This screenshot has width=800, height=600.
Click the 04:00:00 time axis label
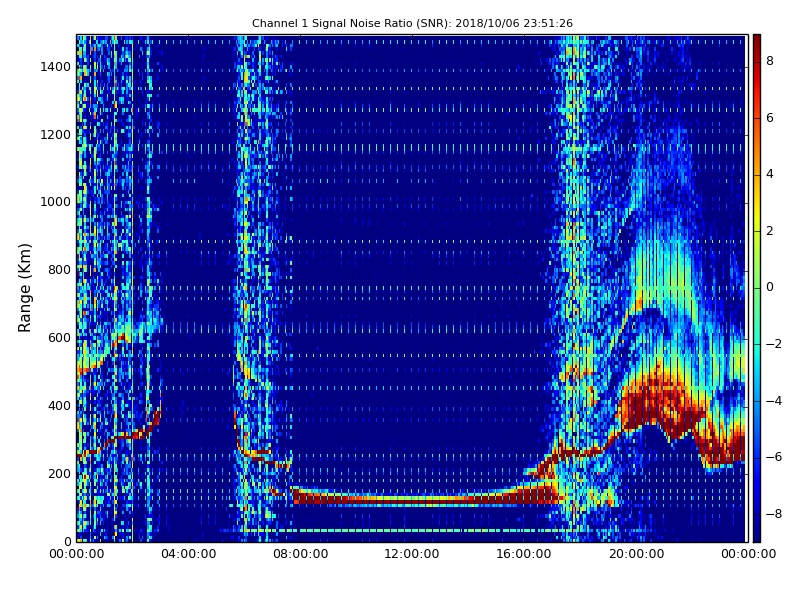189,554
